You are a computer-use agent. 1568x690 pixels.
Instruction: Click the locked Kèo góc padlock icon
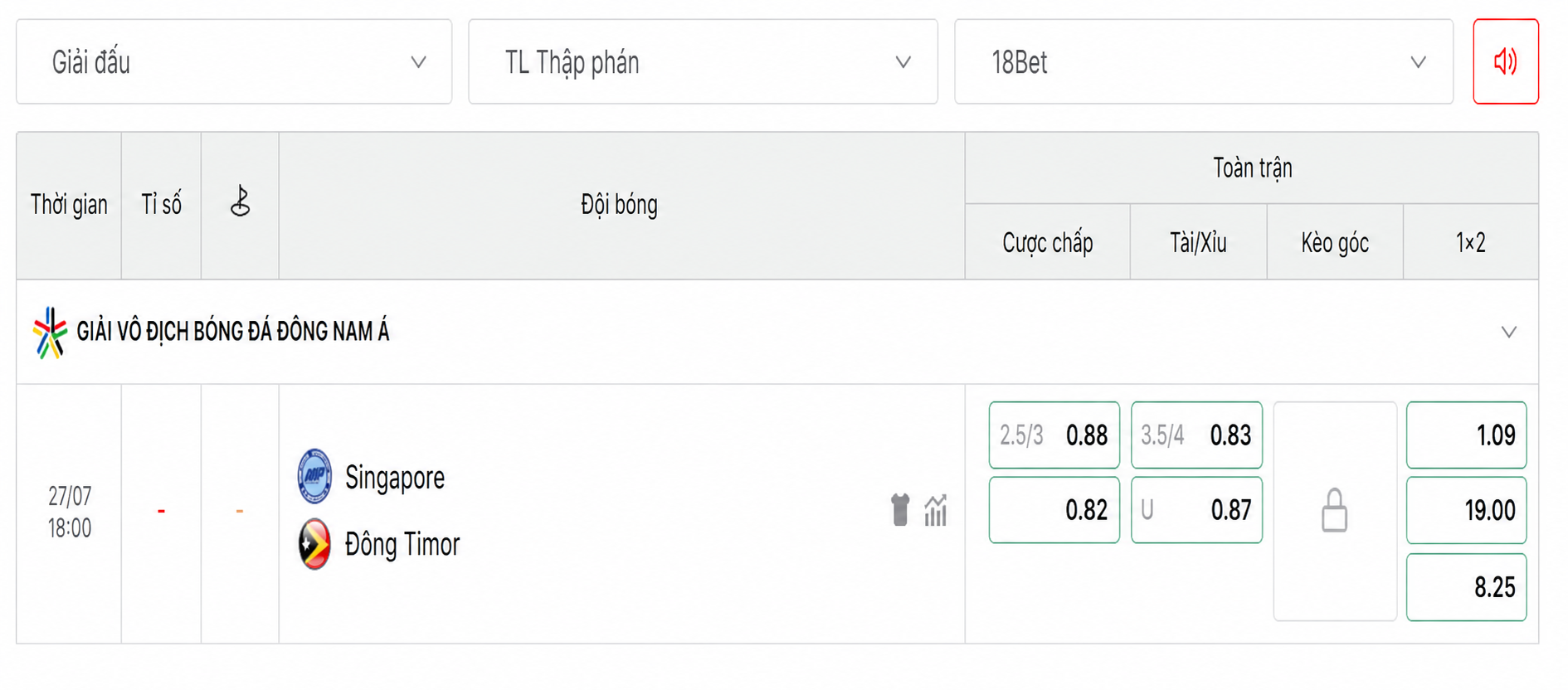(1334, 510)
